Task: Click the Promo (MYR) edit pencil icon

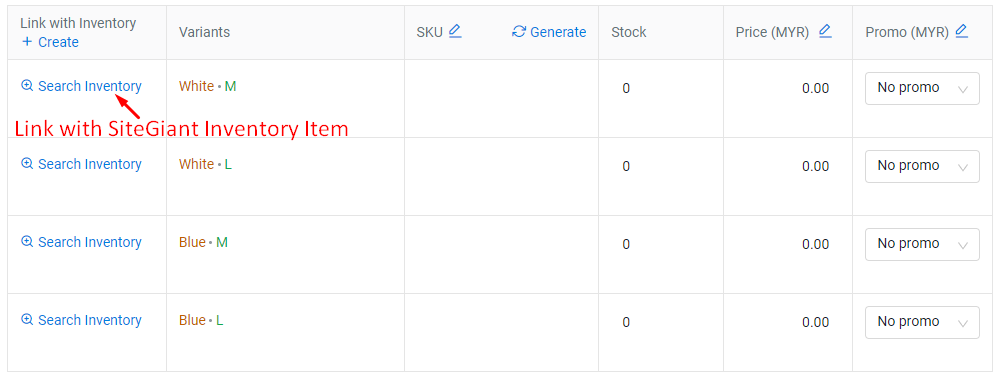Action: click(x=961, y=31)
